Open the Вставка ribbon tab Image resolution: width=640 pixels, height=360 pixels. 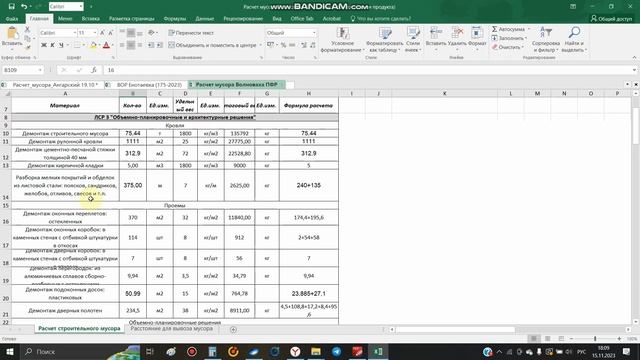click(91, 19)
